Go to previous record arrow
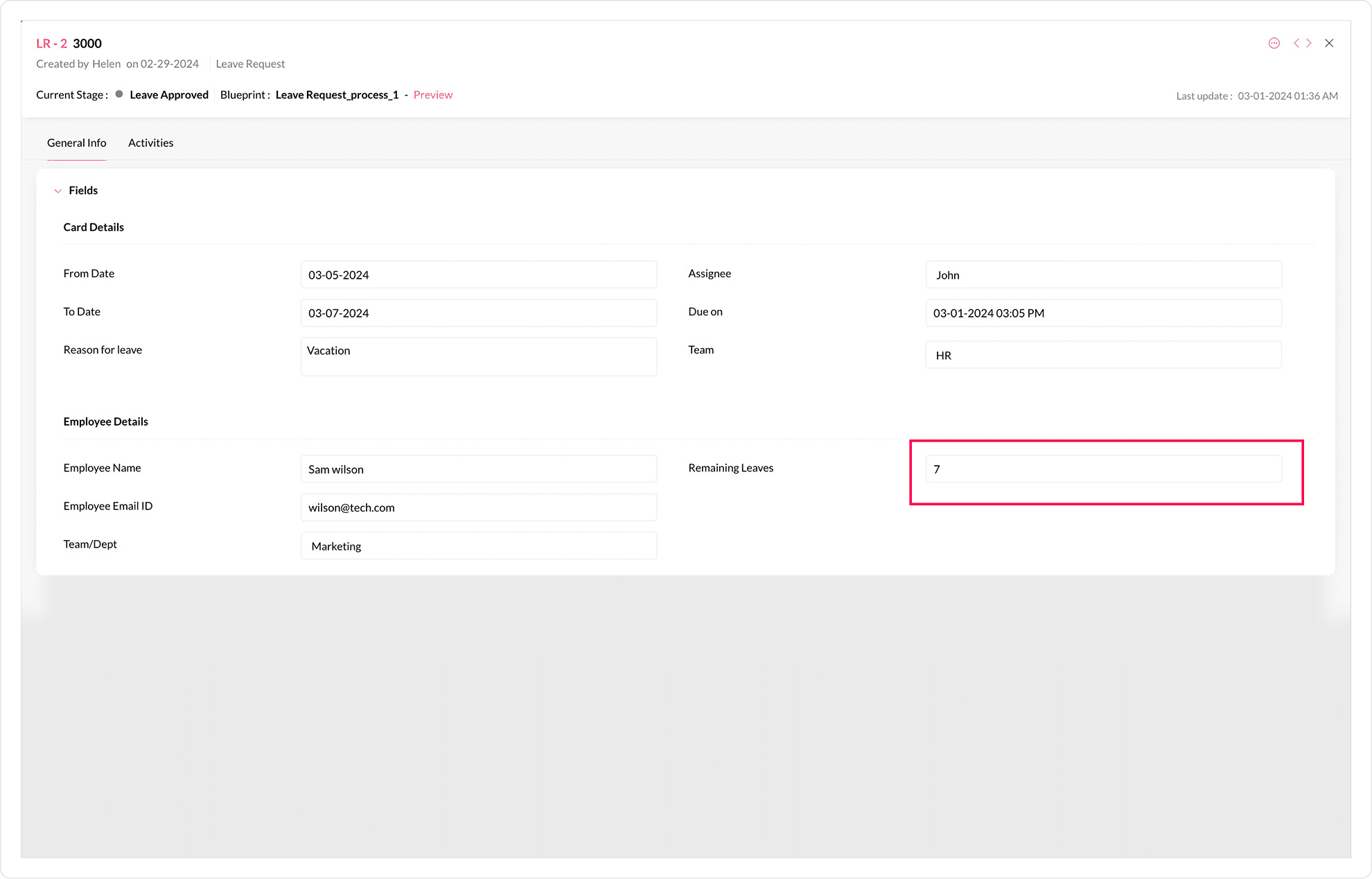The height and width of the screenshot is (879, 1372). tap(1296, 43)
